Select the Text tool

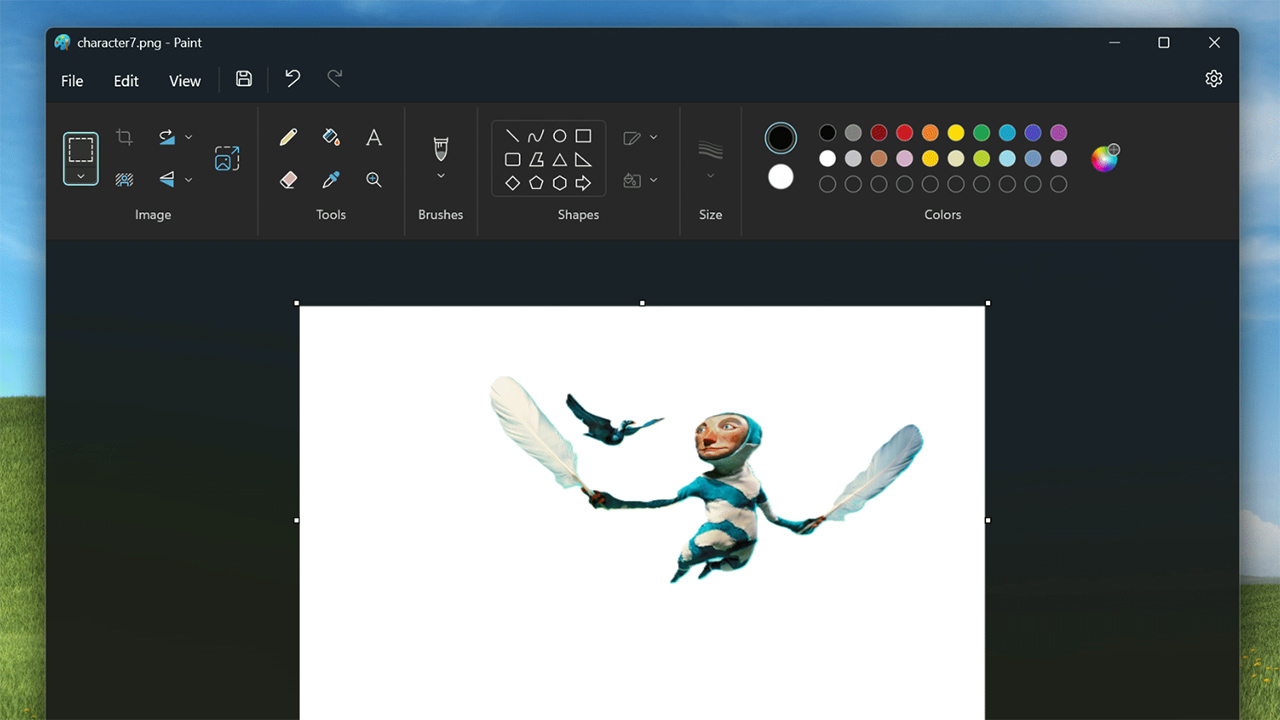(374, 137)
